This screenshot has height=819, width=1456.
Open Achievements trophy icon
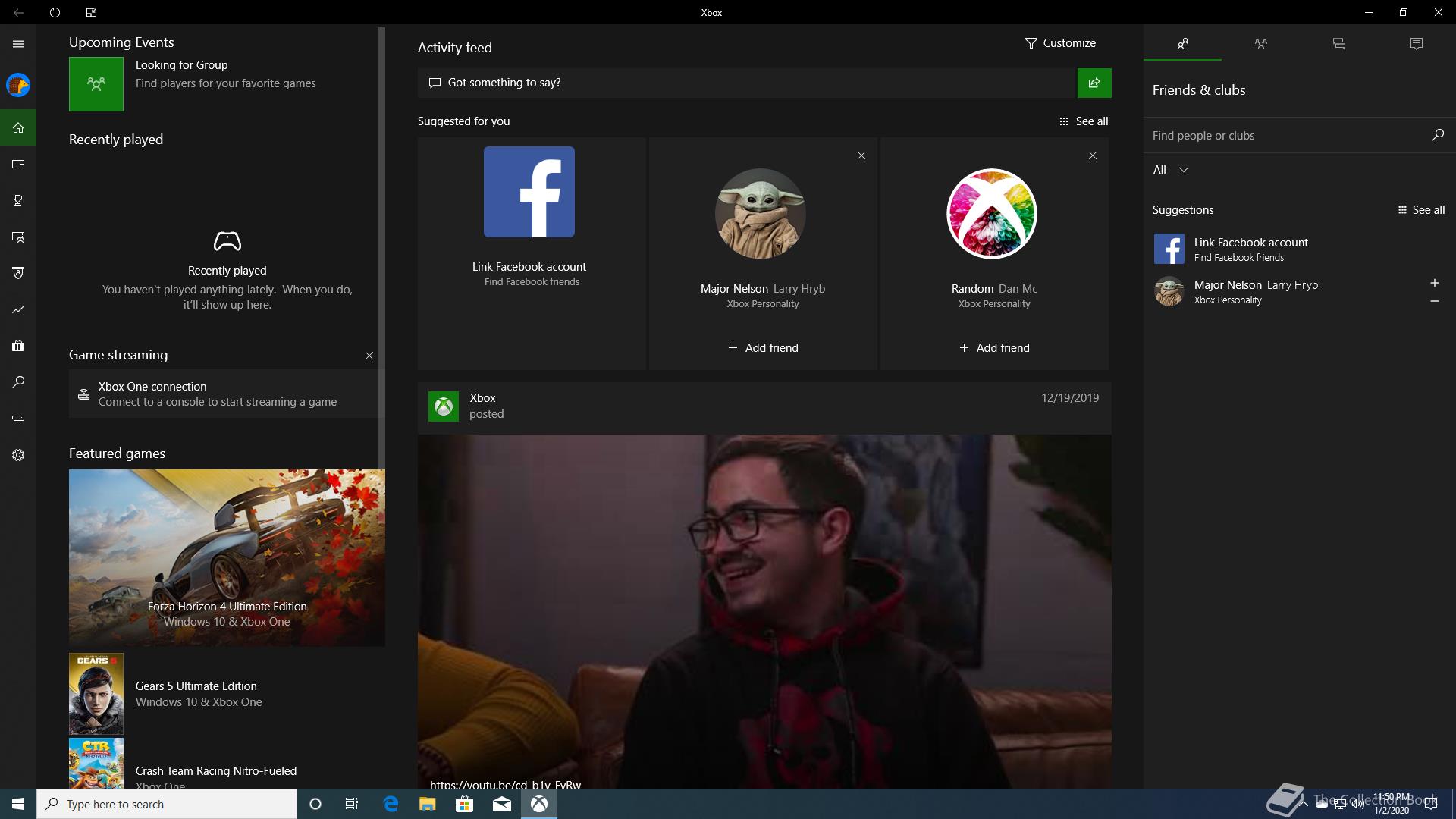pyautogui.click(x=18, y=200)
